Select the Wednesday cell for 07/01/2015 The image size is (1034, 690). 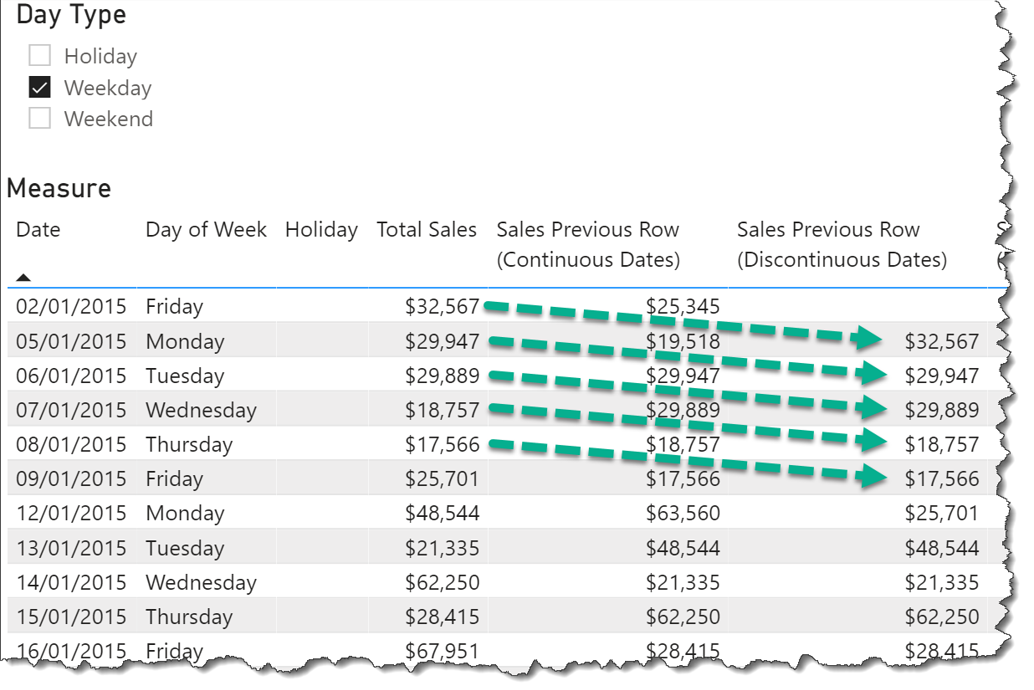coord(201,410)
